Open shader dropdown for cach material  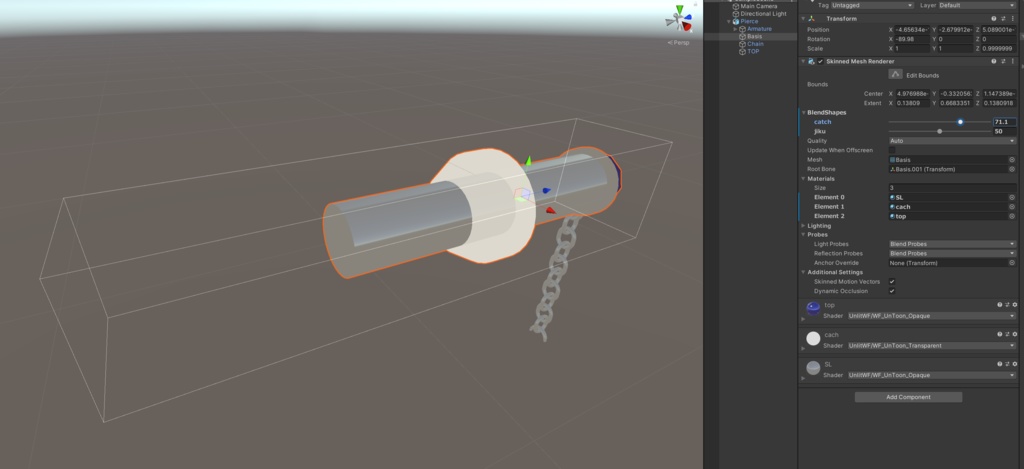[x=931, y=346]
